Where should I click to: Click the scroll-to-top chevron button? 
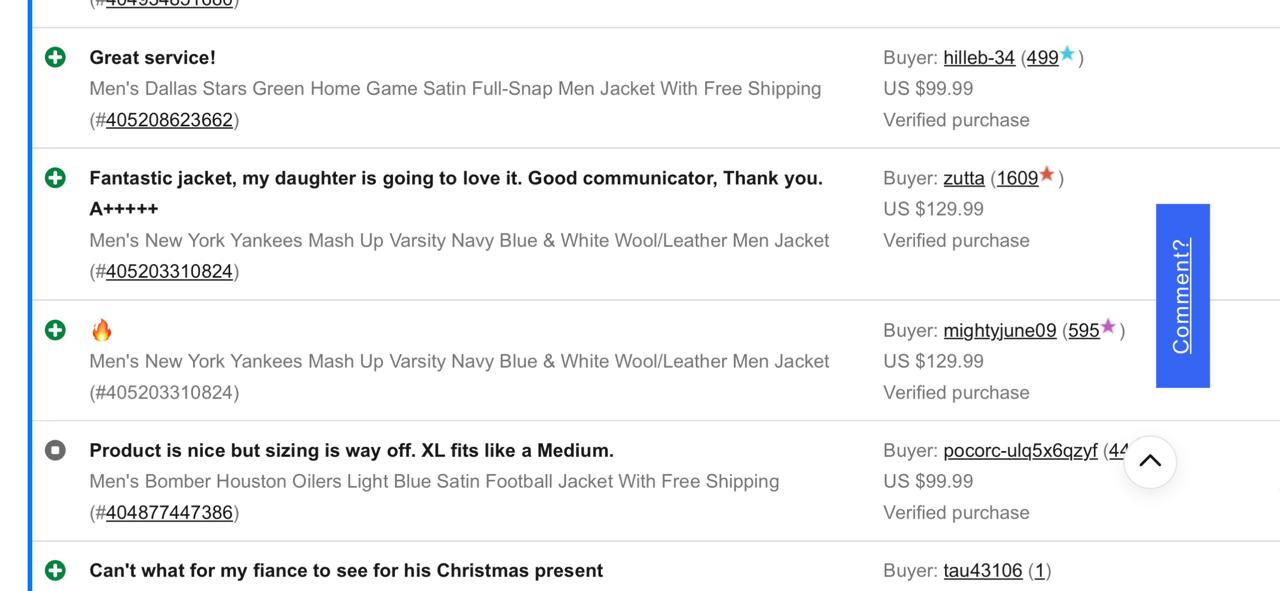(x=1149, y=461)
